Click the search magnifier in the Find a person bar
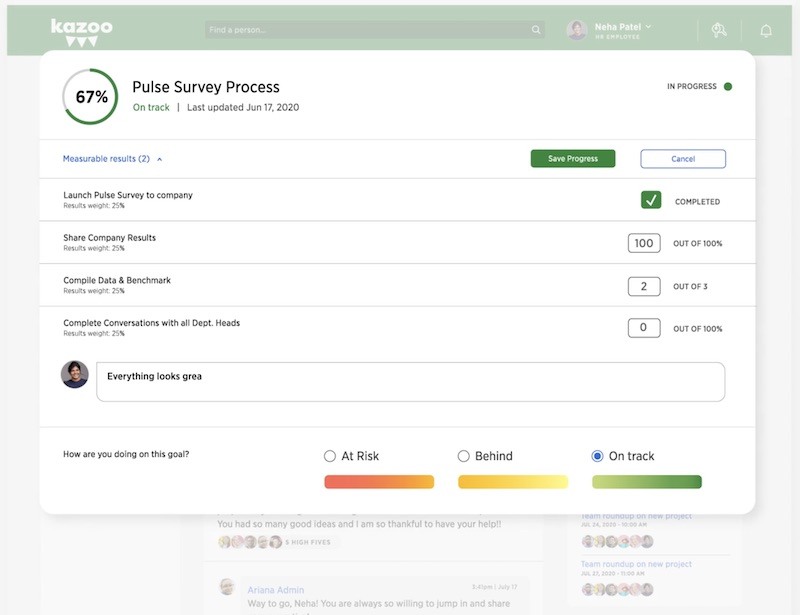This screenshot has width=800, height=615. 535,29
